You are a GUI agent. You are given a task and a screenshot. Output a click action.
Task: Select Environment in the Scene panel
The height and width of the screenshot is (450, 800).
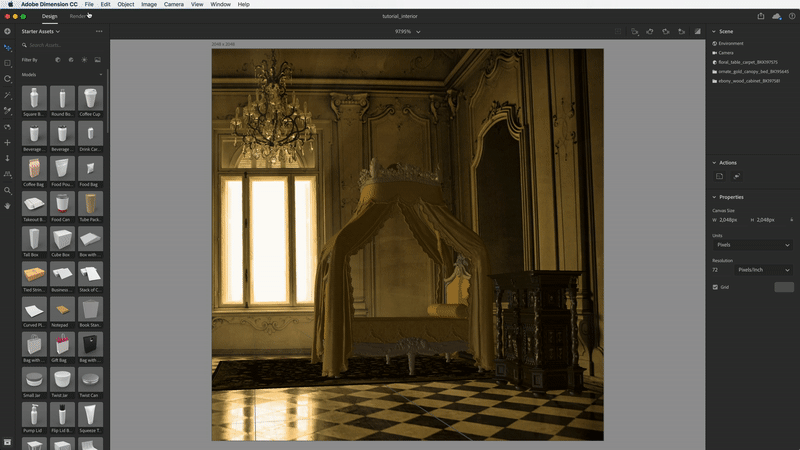point(731,43)
